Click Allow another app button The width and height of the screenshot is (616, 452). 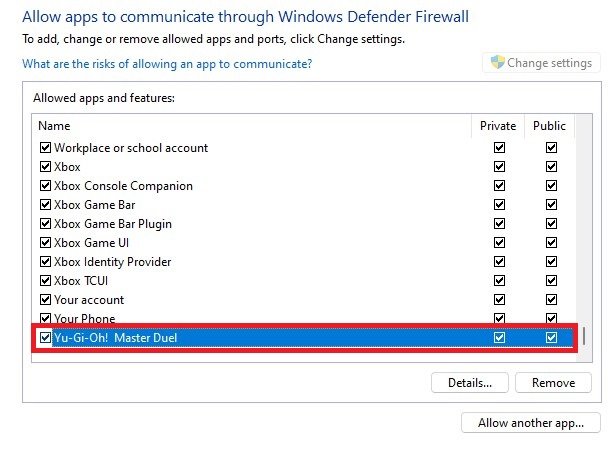[530, 423]
